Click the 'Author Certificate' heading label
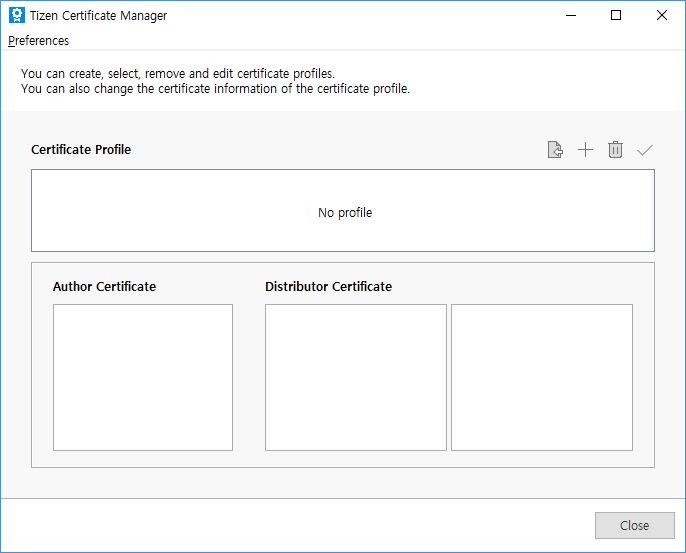This screenshot has width=686, height=553. point(104,287)
